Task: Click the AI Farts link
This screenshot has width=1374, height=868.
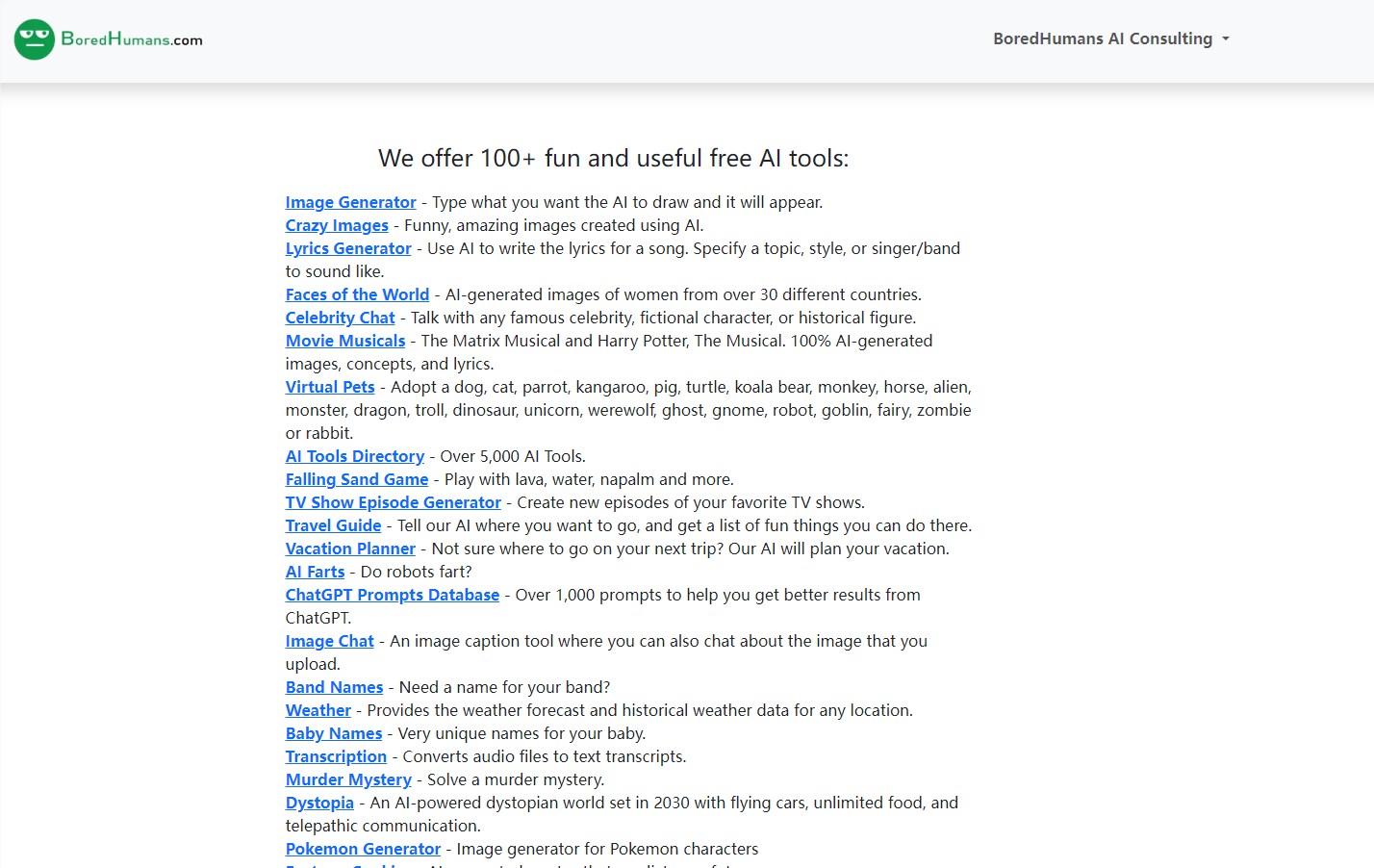Action: (x=316, y=572)
